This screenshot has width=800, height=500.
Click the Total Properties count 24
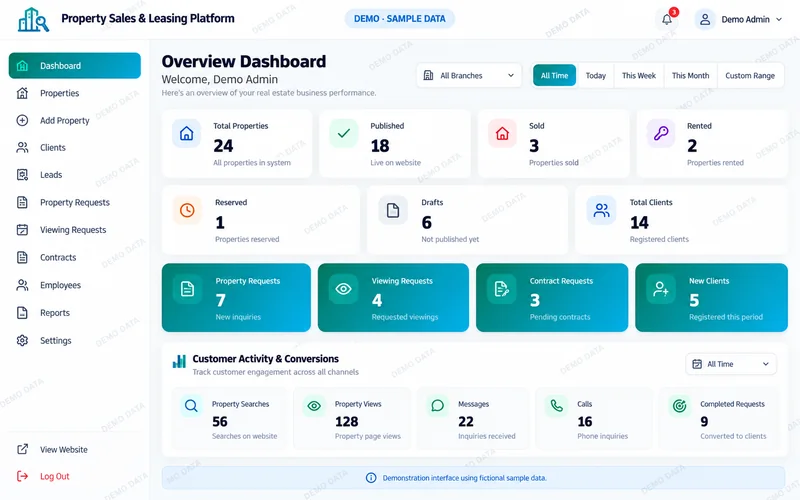tap(223, 146)
